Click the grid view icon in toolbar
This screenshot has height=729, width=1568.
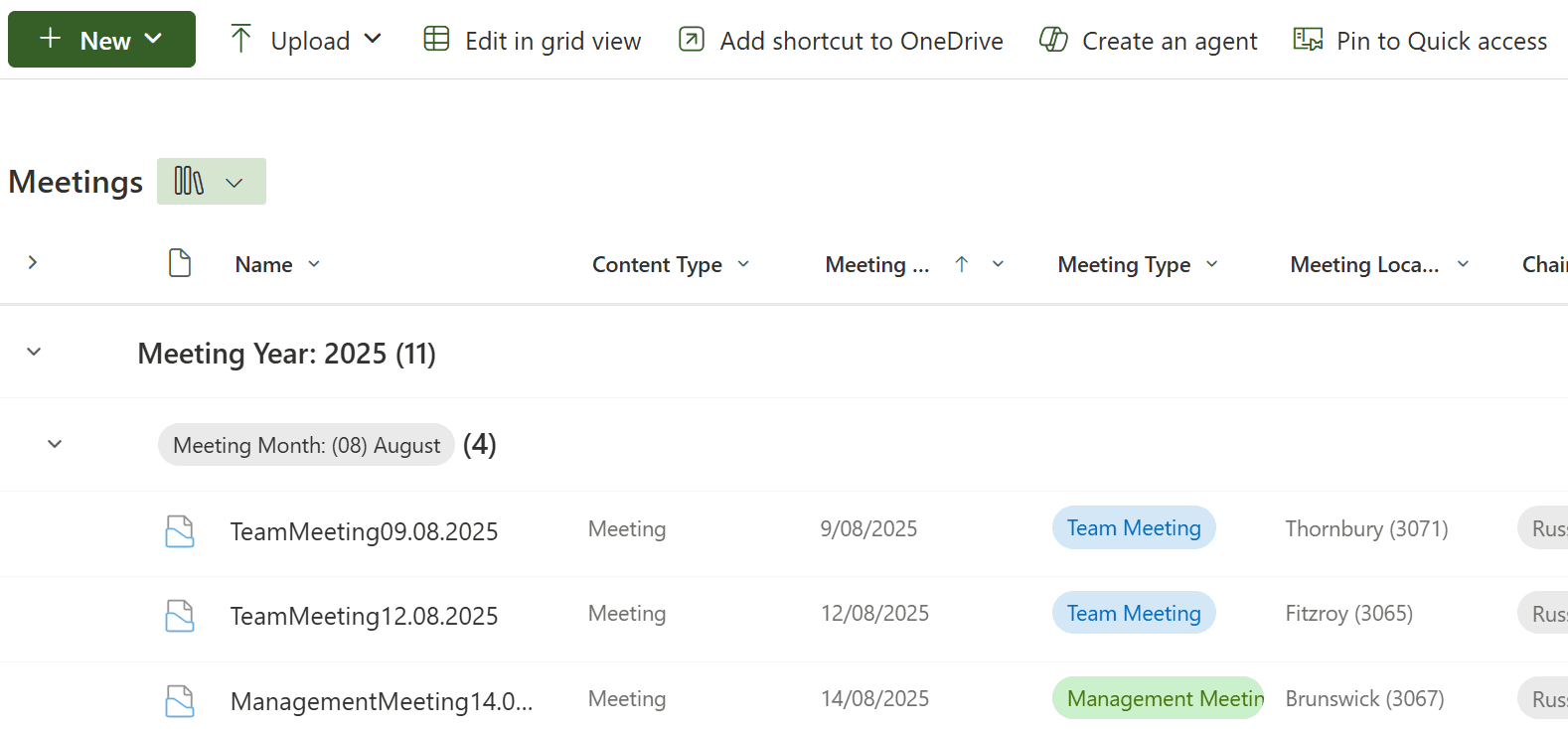[436, 39]
